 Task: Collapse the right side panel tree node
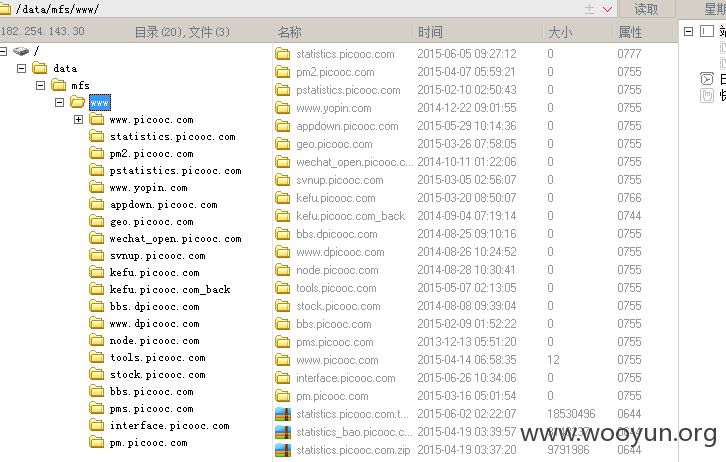tap(688, 31)
